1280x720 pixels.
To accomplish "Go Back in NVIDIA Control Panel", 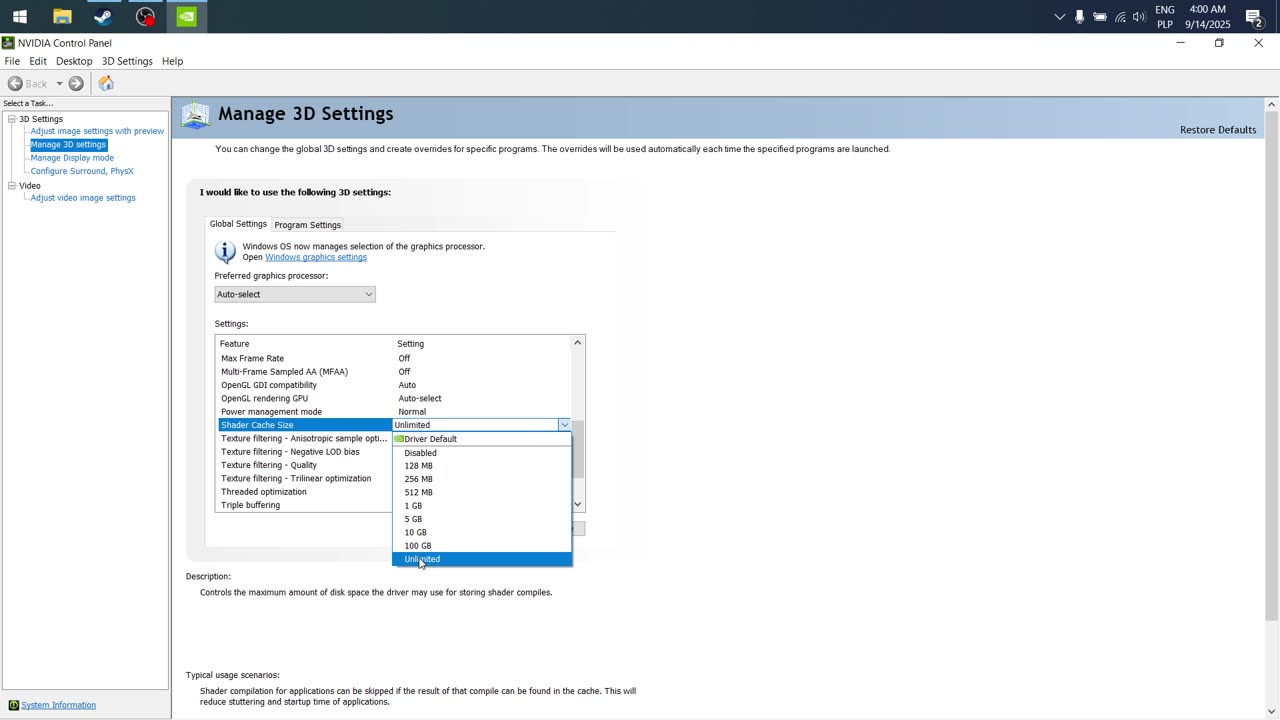I will coord(28,84).
